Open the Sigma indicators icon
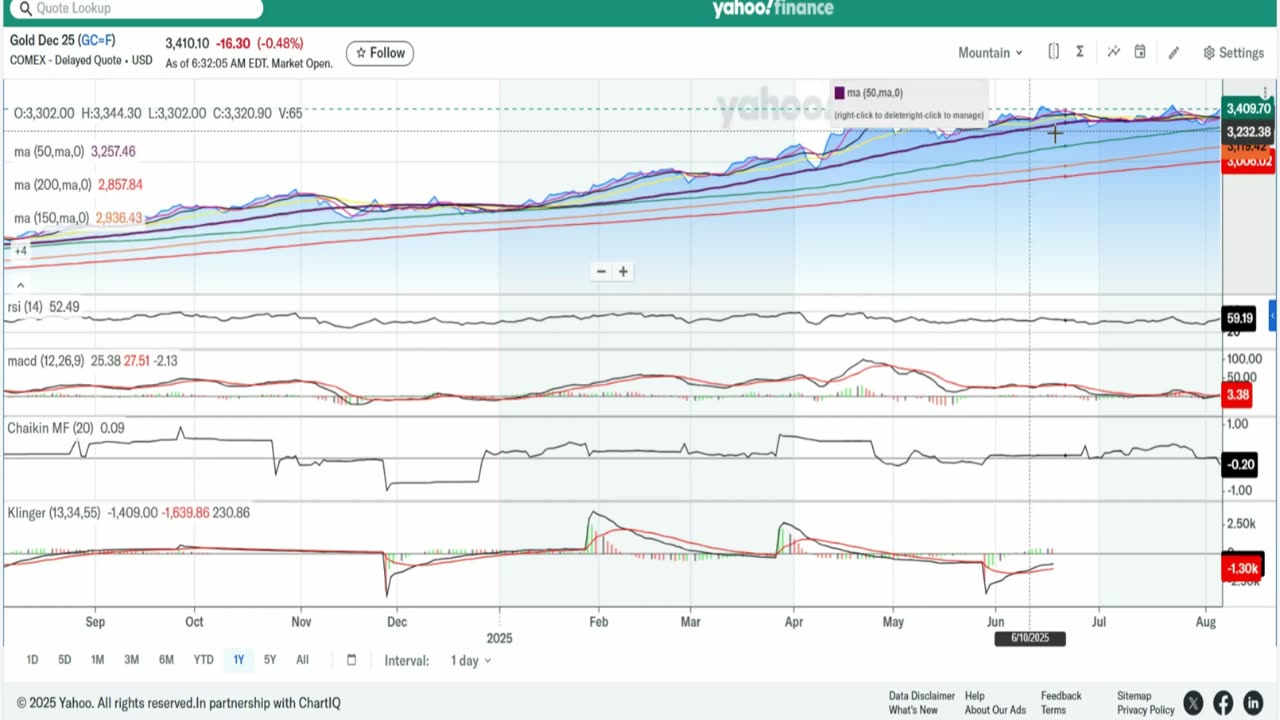The height and width of the screenshot is (720, 1280). click(x=1080, y=52)
